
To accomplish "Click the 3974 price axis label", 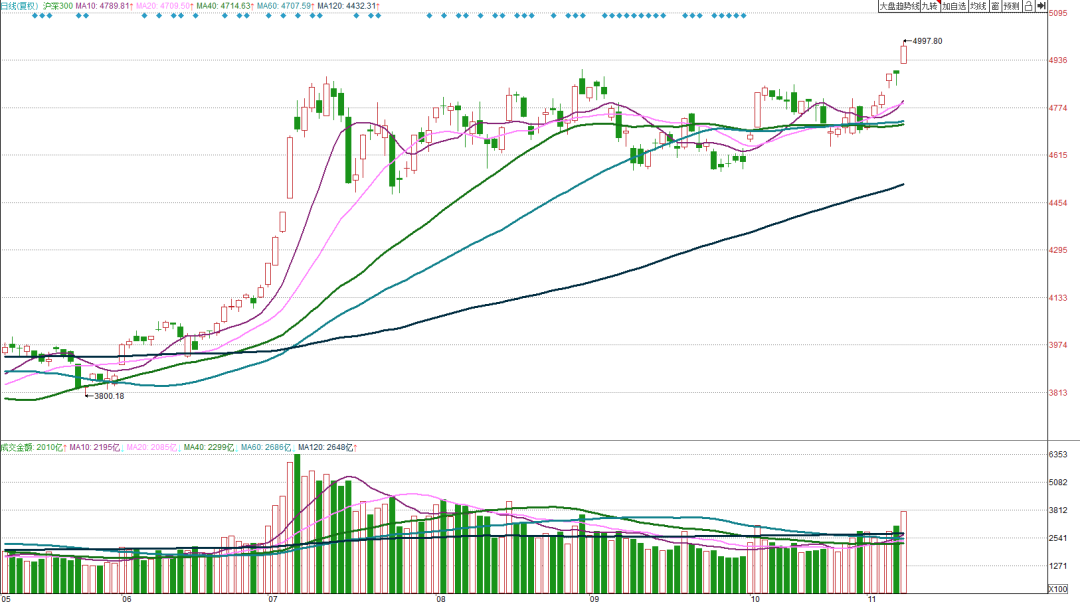I will coord(1058,346).
